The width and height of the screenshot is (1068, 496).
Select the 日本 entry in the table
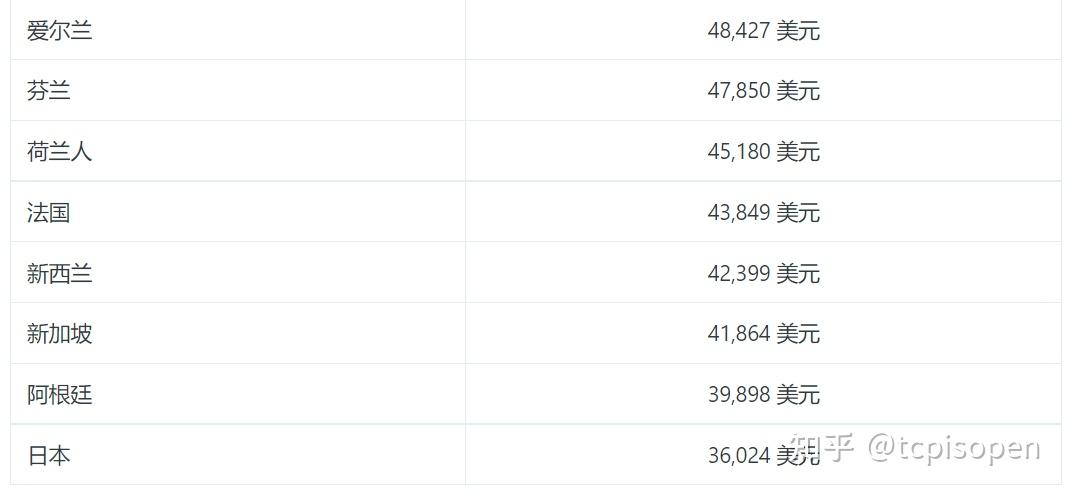[49, 456]
